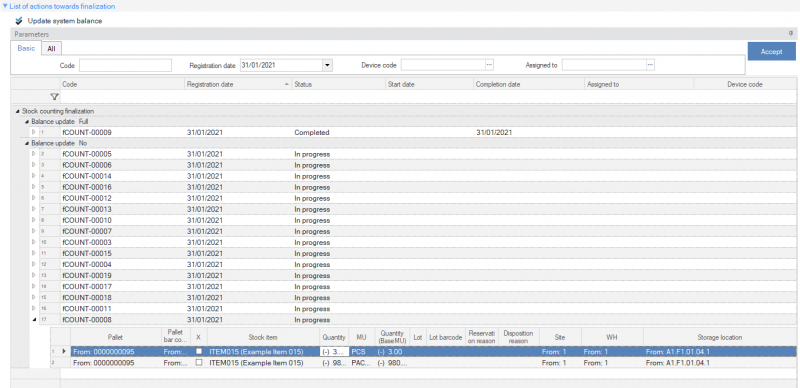This screenshot has width=800, height=388.
Task: Collapse List of actions towards finalization section
Action: click(5, 6)
